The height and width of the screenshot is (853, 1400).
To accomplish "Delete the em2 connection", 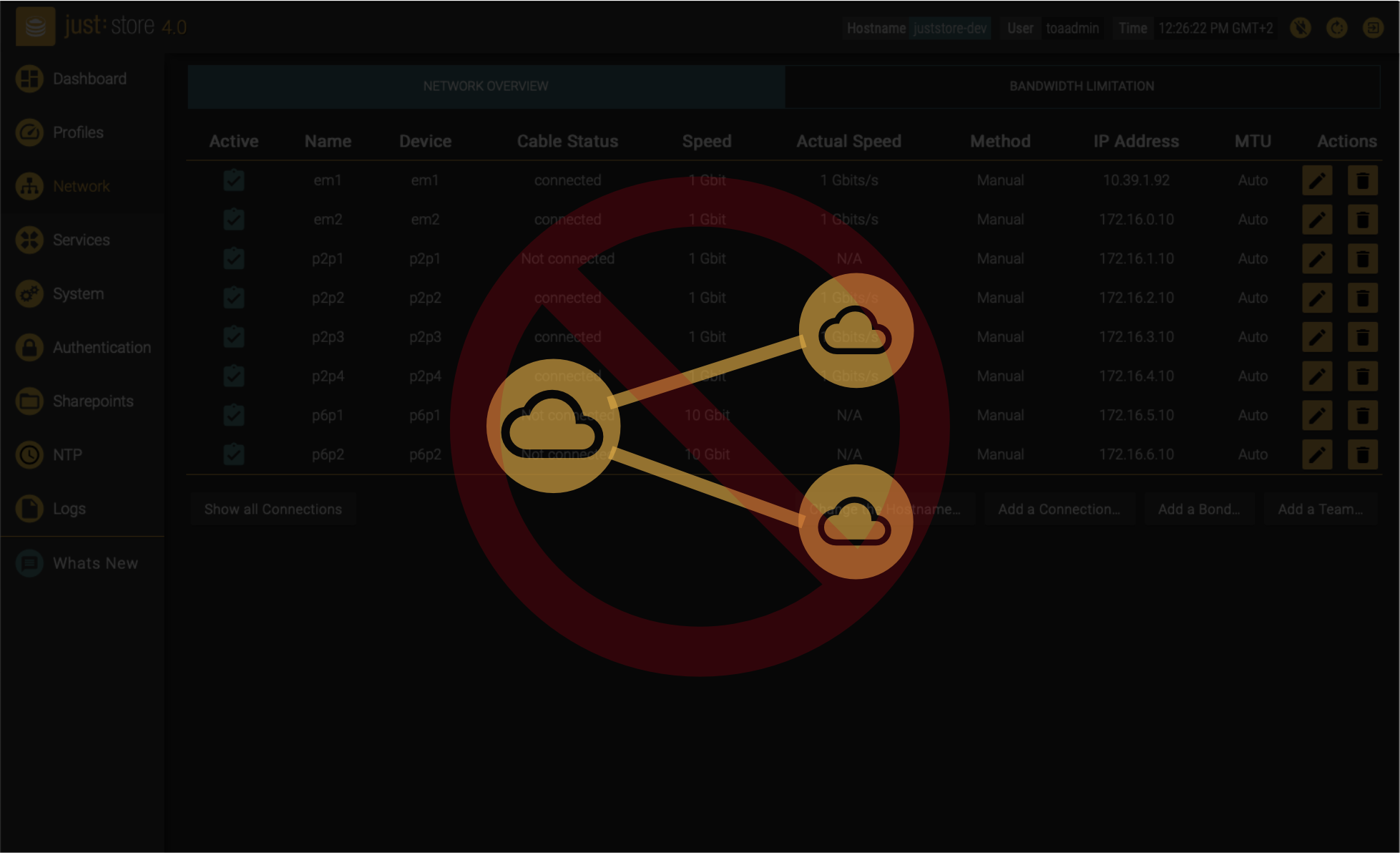I will click(1363, 220).
